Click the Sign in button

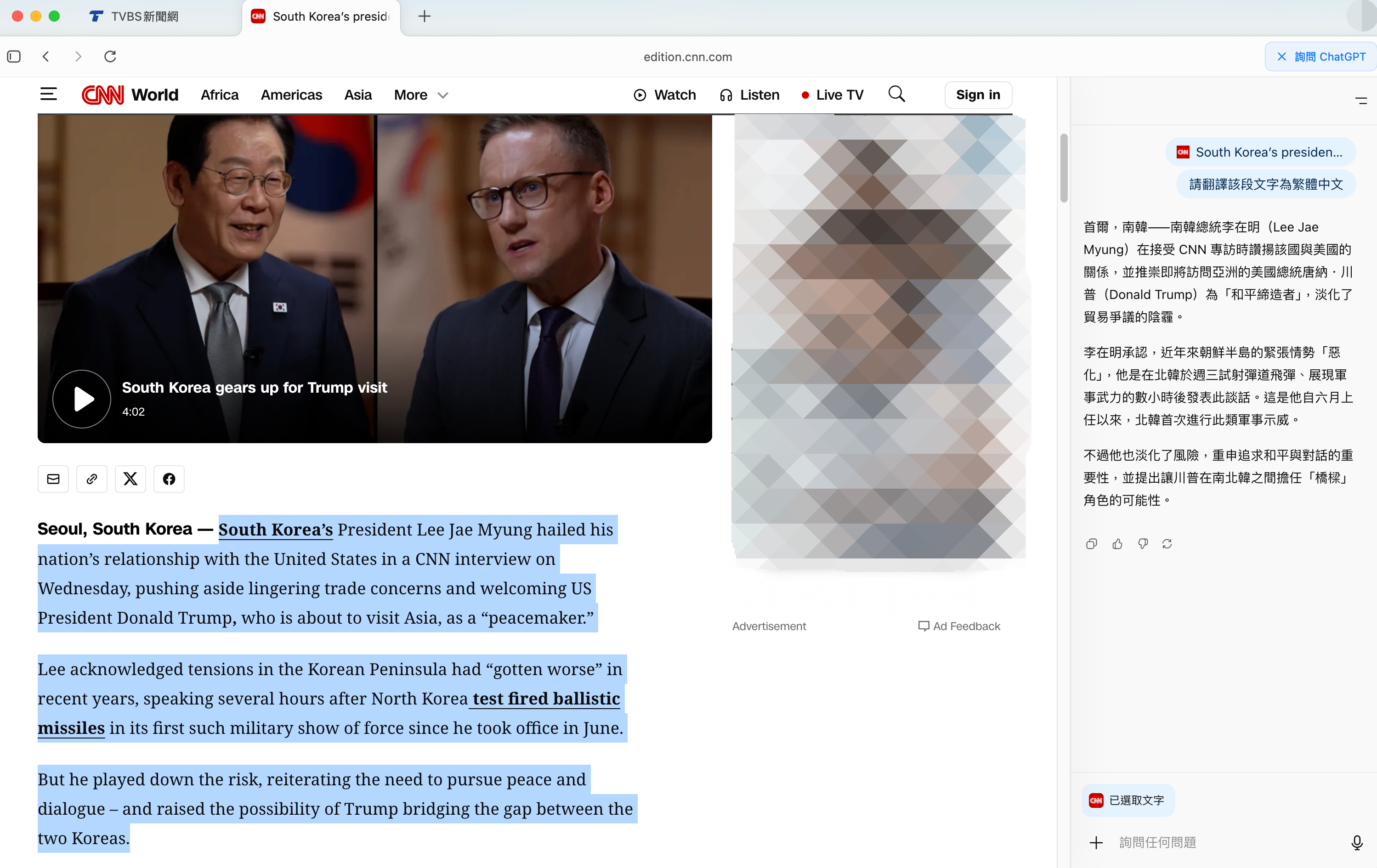coord(978,94)
